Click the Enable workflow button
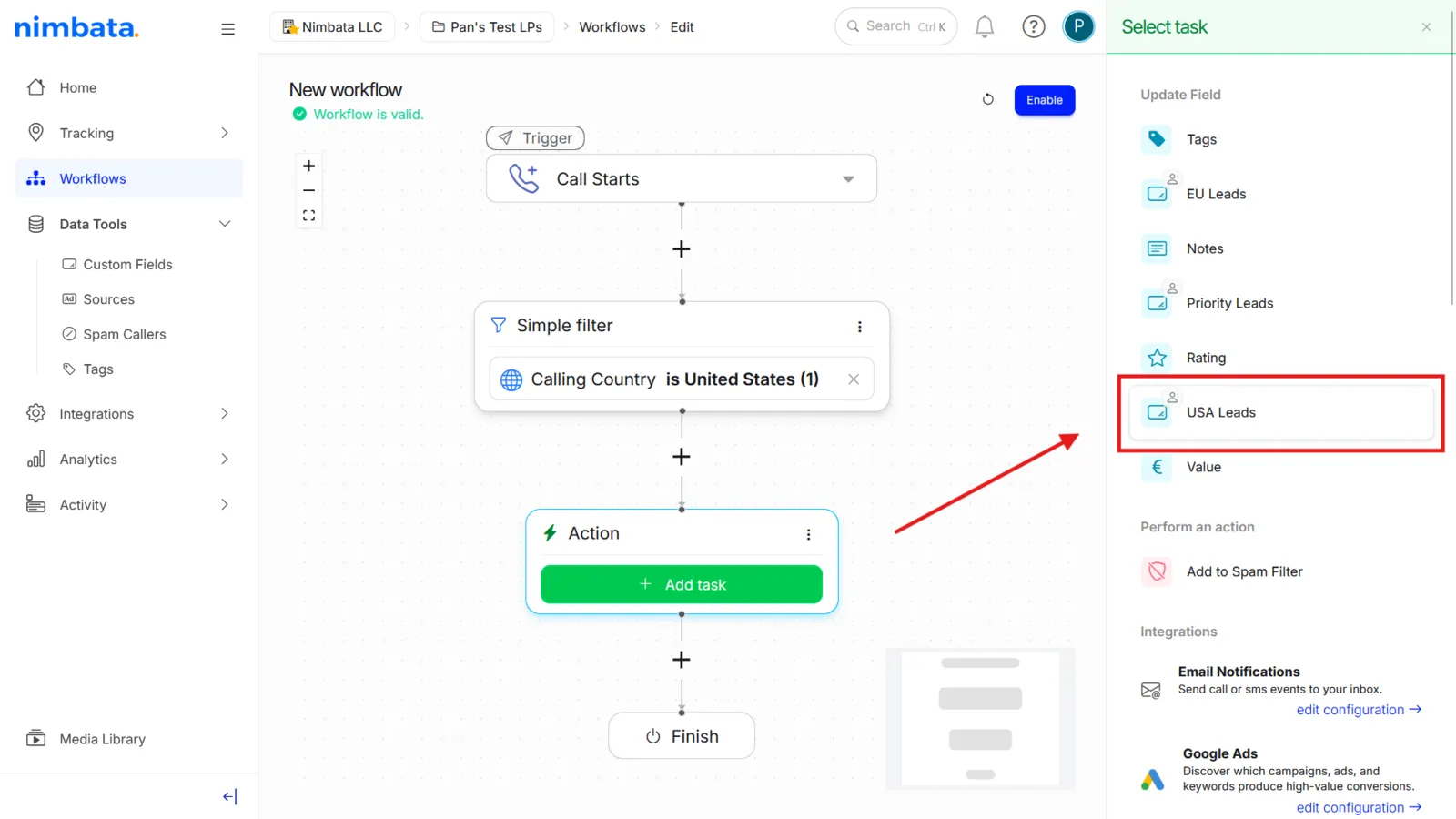Screen dimensions: 1456x819 (x=1045, y=100)
